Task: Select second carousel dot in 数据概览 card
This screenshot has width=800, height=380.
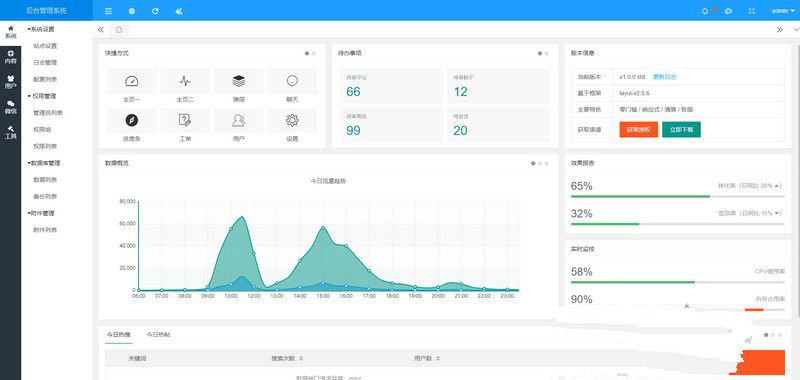Action: pos(540,163)
